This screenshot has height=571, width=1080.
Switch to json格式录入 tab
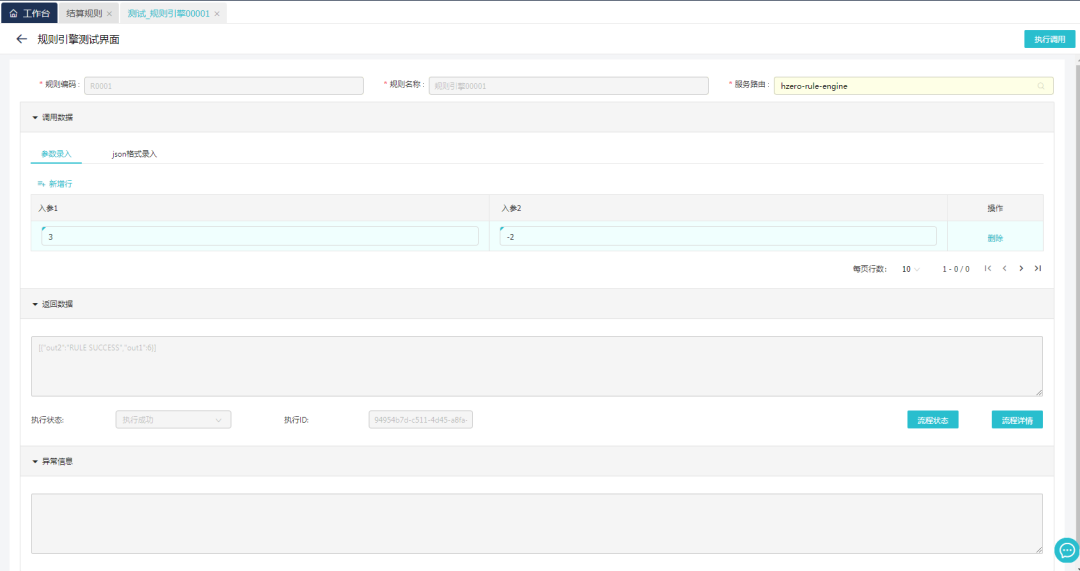pos(134,154)
